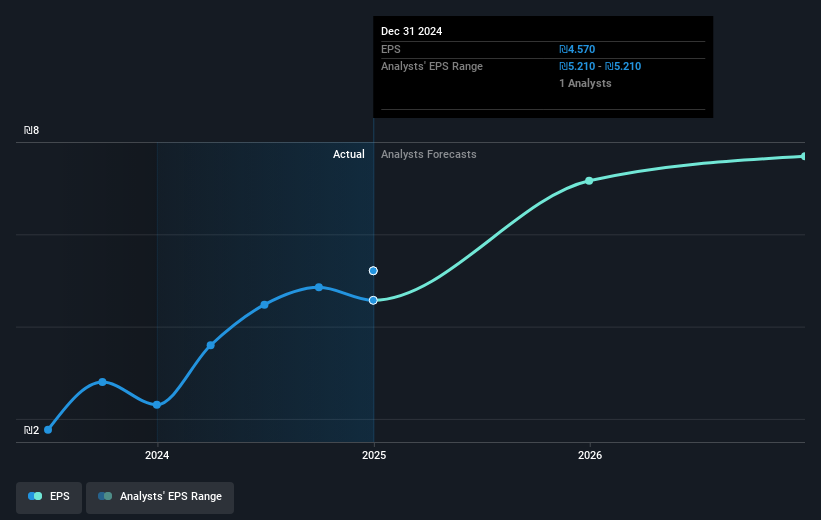Select the mid-2024 EPS data point

pos(264,305)
